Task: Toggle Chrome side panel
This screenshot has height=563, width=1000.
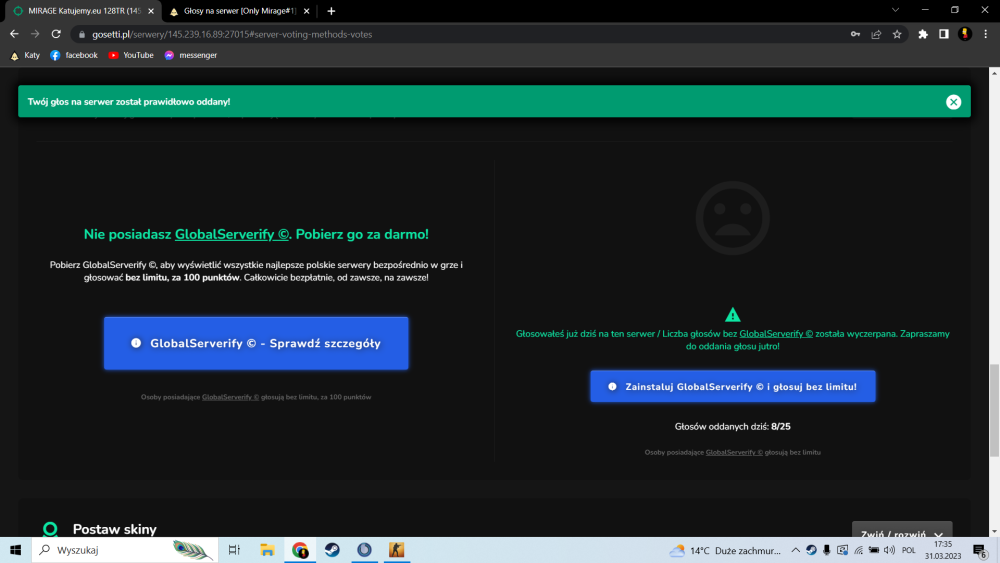Action: click(x=944, y=34)
